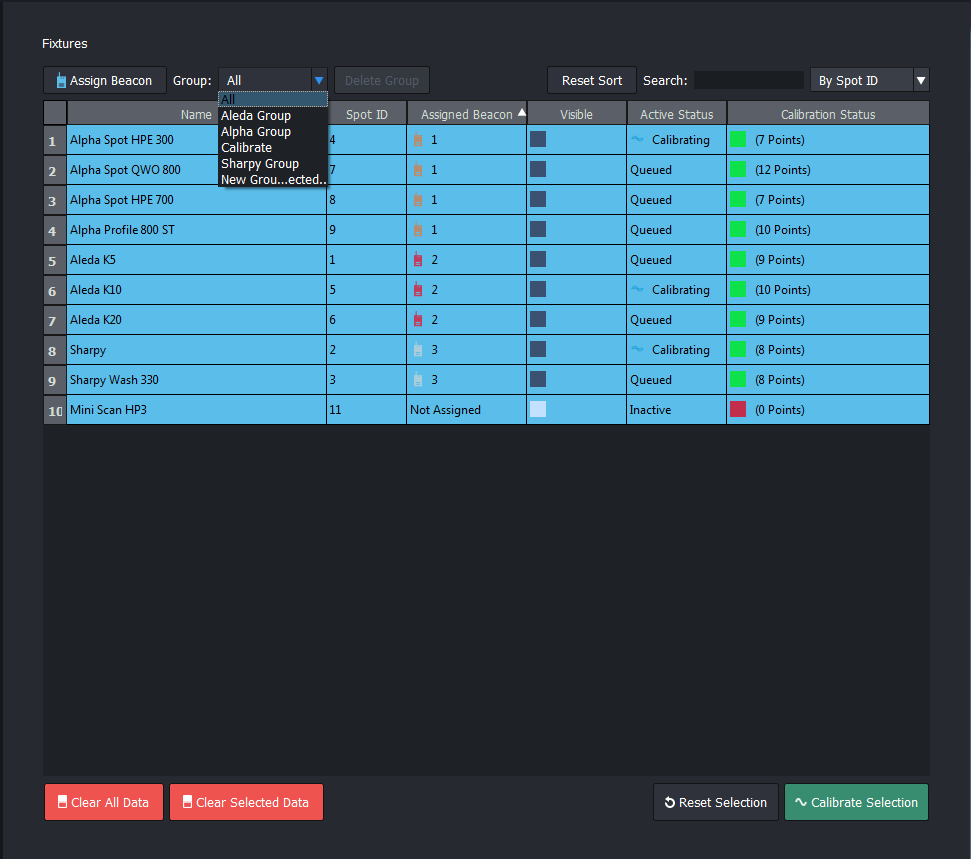The height and width of the screenshot is (859, 971).
Task: Focus the Search input field
Action: 748,80
